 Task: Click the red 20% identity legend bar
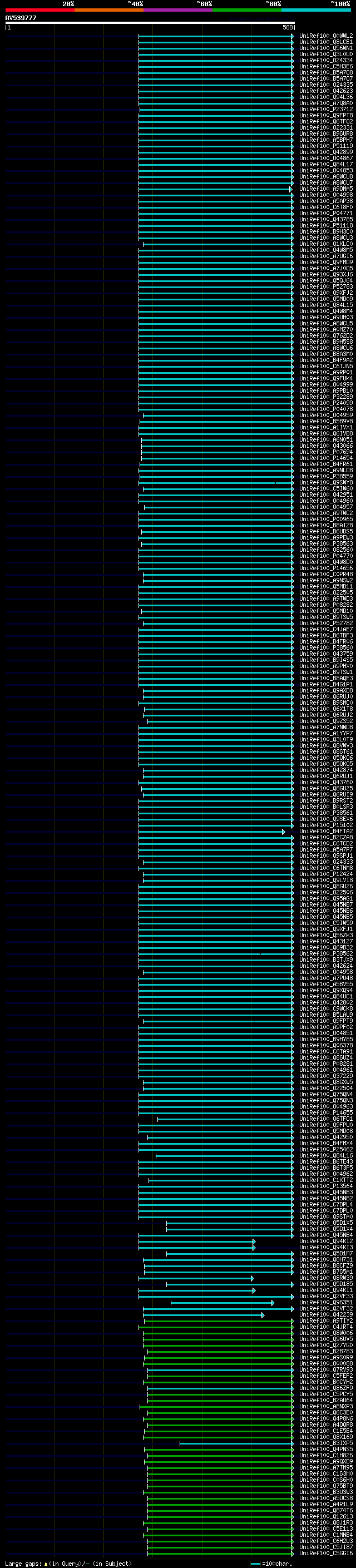tap(39, 10)
